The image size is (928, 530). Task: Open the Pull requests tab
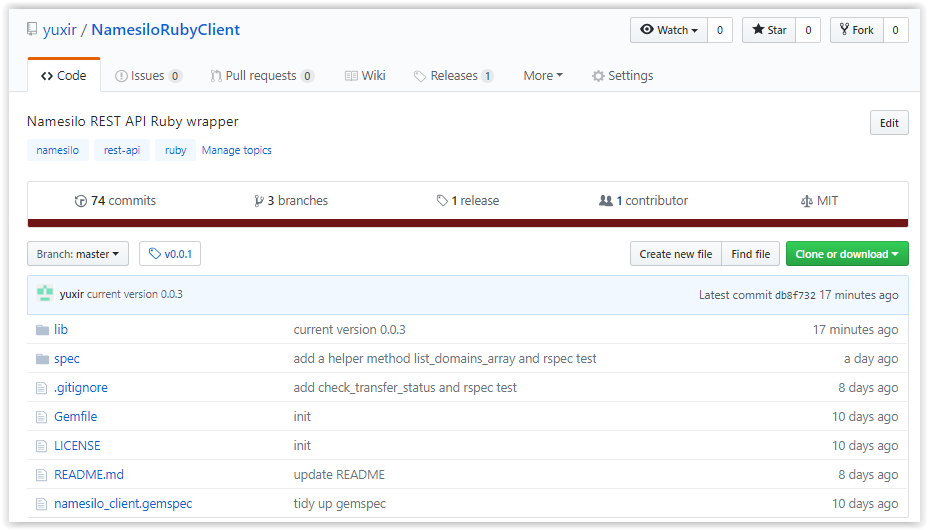pyautogui.click(x=262, y=76)
